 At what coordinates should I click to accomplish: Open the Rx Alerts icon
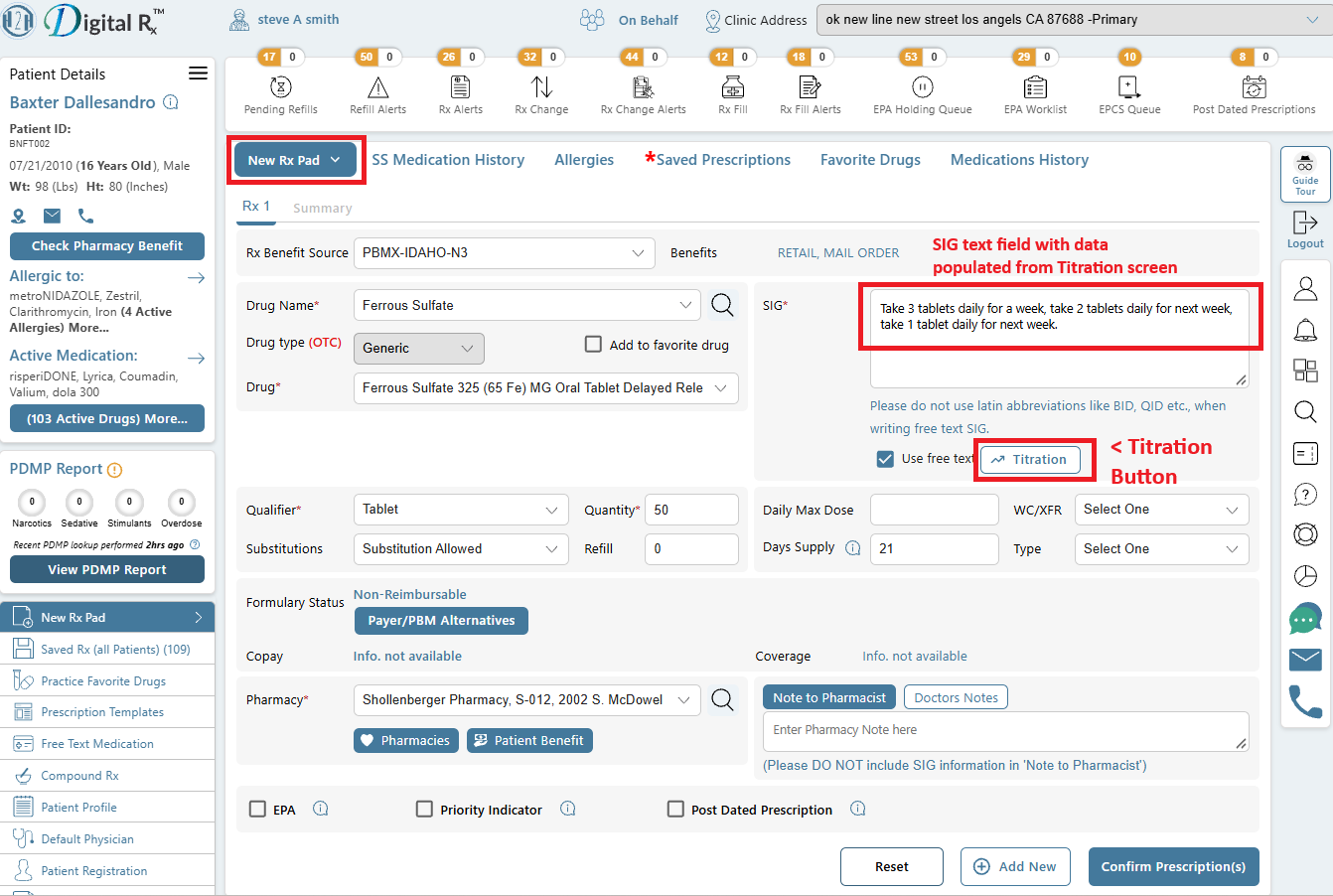pos(460,86)
